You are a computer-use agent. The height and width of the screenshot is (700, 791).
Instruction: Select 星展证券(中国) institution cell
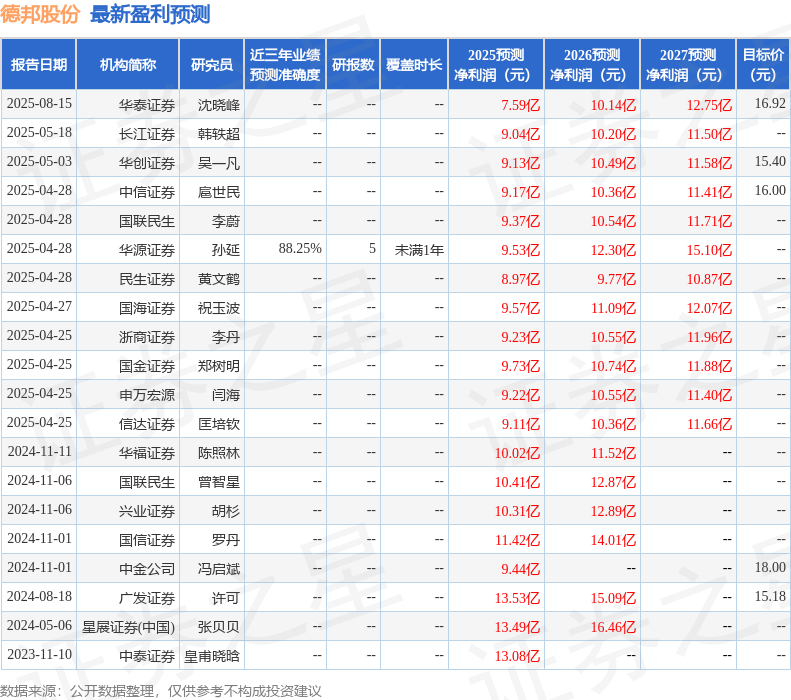tap(128, 627)
